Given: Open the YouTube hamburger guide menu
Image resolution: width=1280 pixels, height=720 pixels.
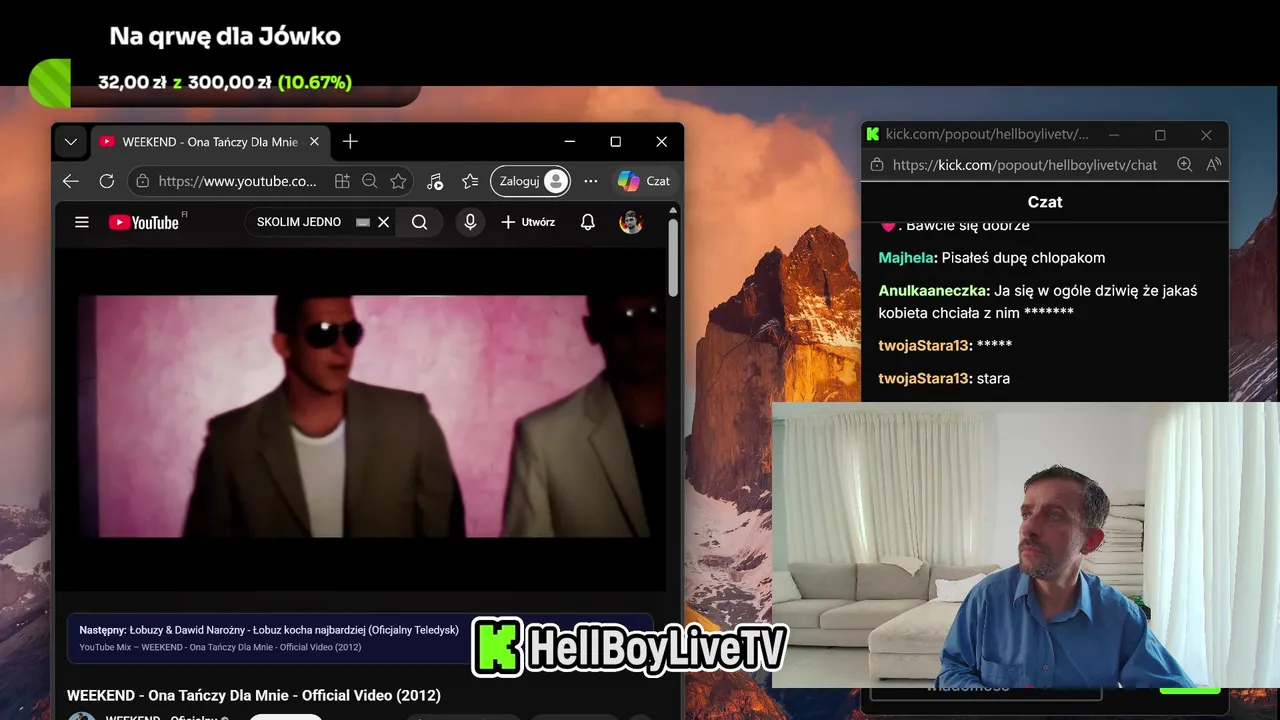Looking at the screenshot, I should pyautogui.click(x=82, y=222).
